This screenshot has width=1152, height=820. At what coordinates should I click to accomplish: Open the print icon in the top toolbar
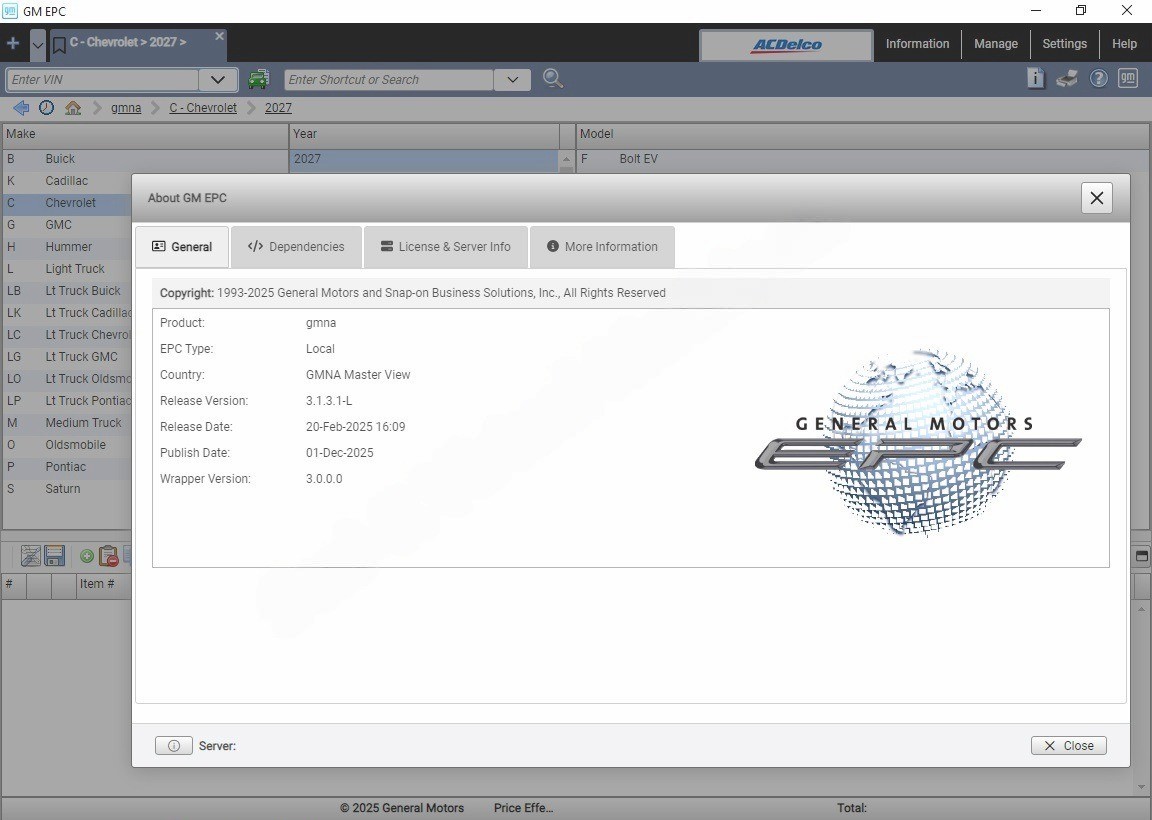tap(1066, 77)
